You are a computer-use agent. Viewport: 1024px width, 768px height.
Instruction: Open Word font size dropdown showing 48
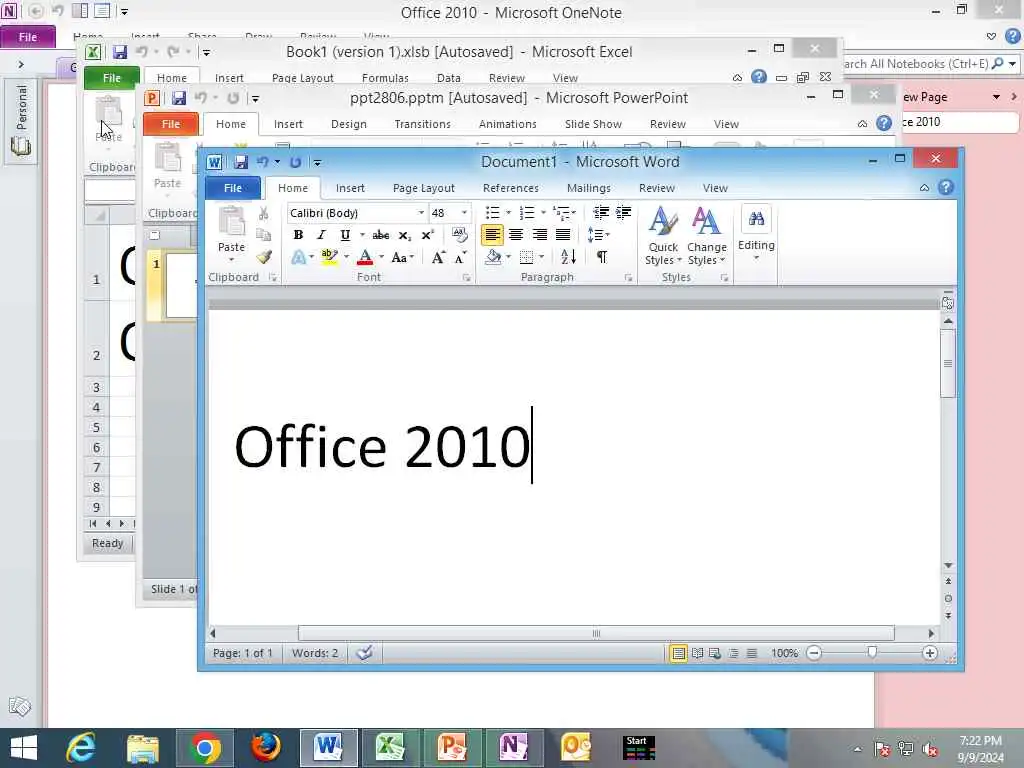click(464, 213)
